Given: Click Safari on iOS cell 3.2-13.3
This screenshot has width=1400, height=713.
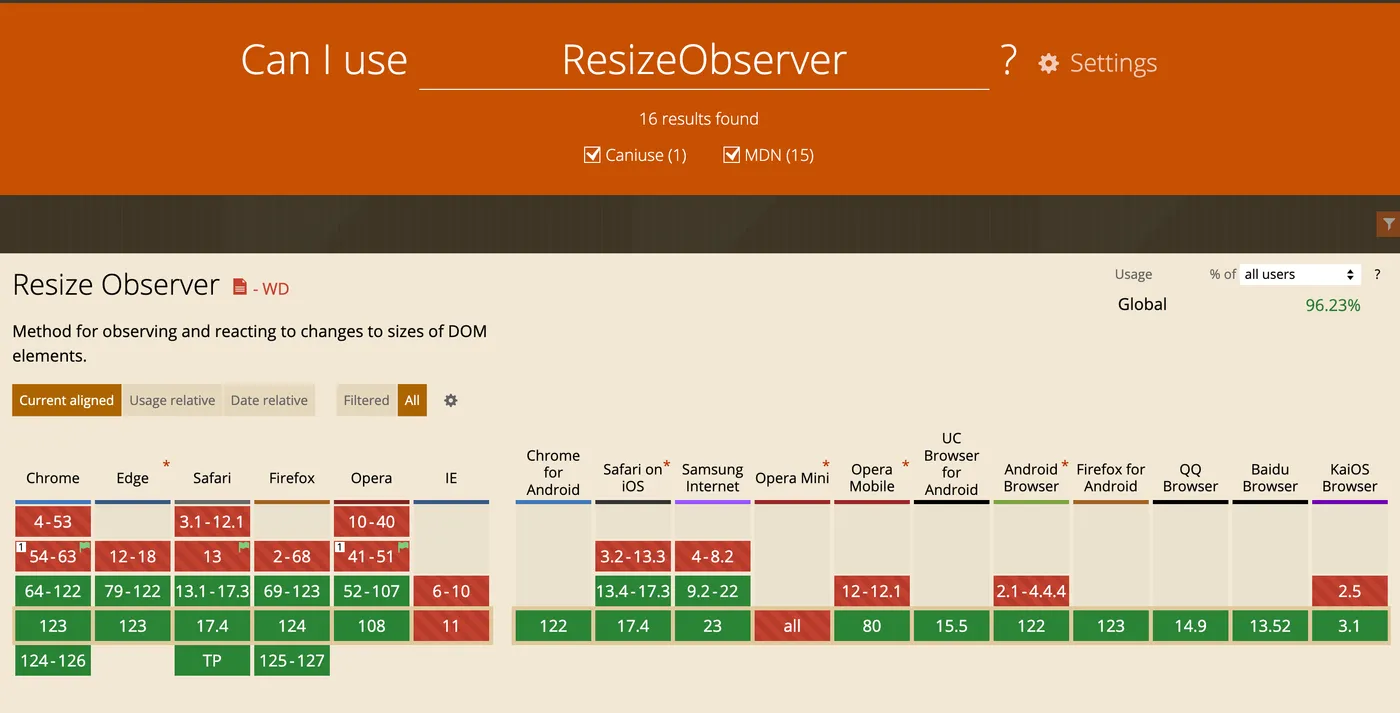Looking at the screenshot, I should click(x=633, y=556).
